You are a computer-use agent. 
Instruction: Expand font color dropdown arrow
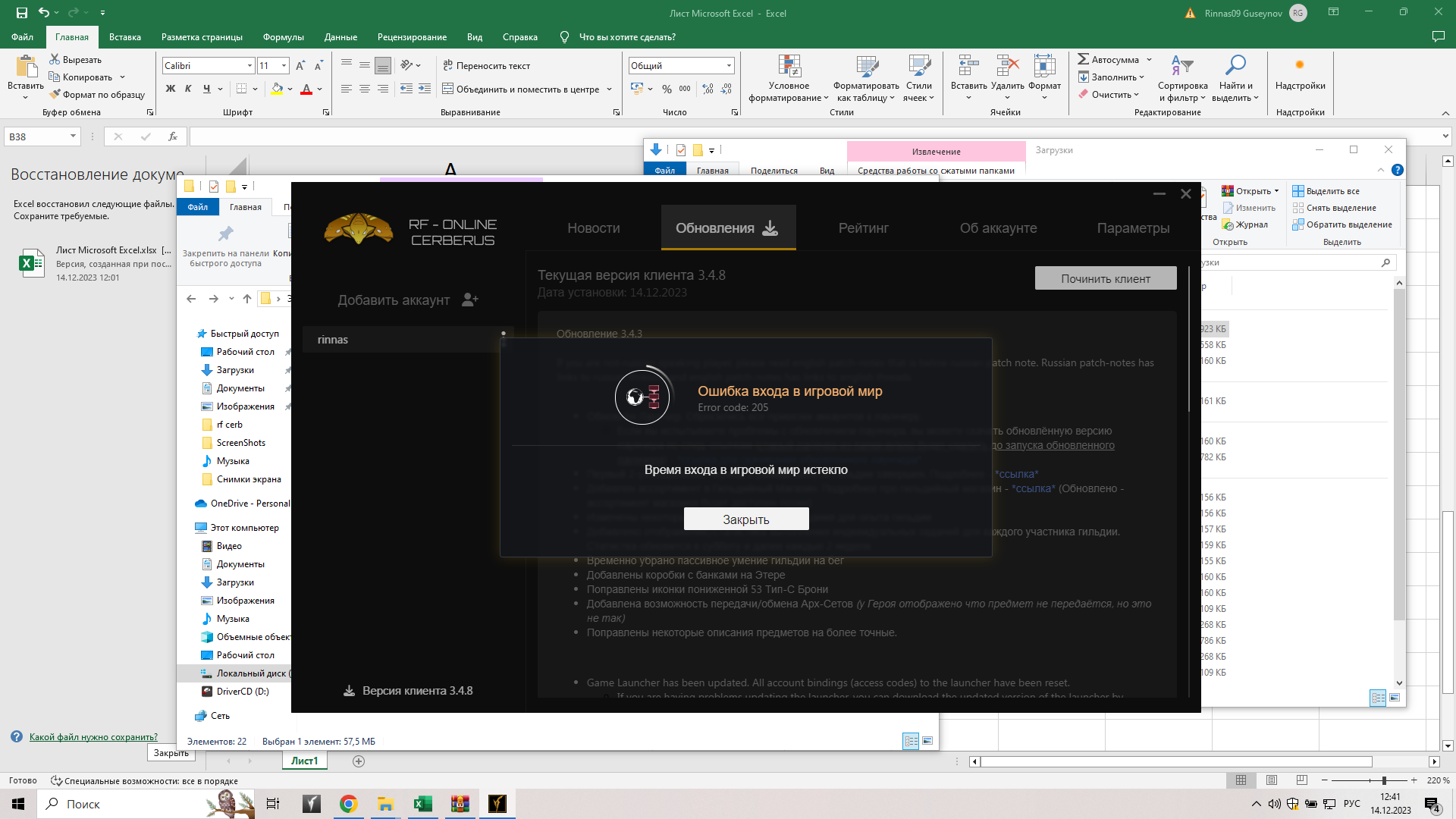[319, 89]
